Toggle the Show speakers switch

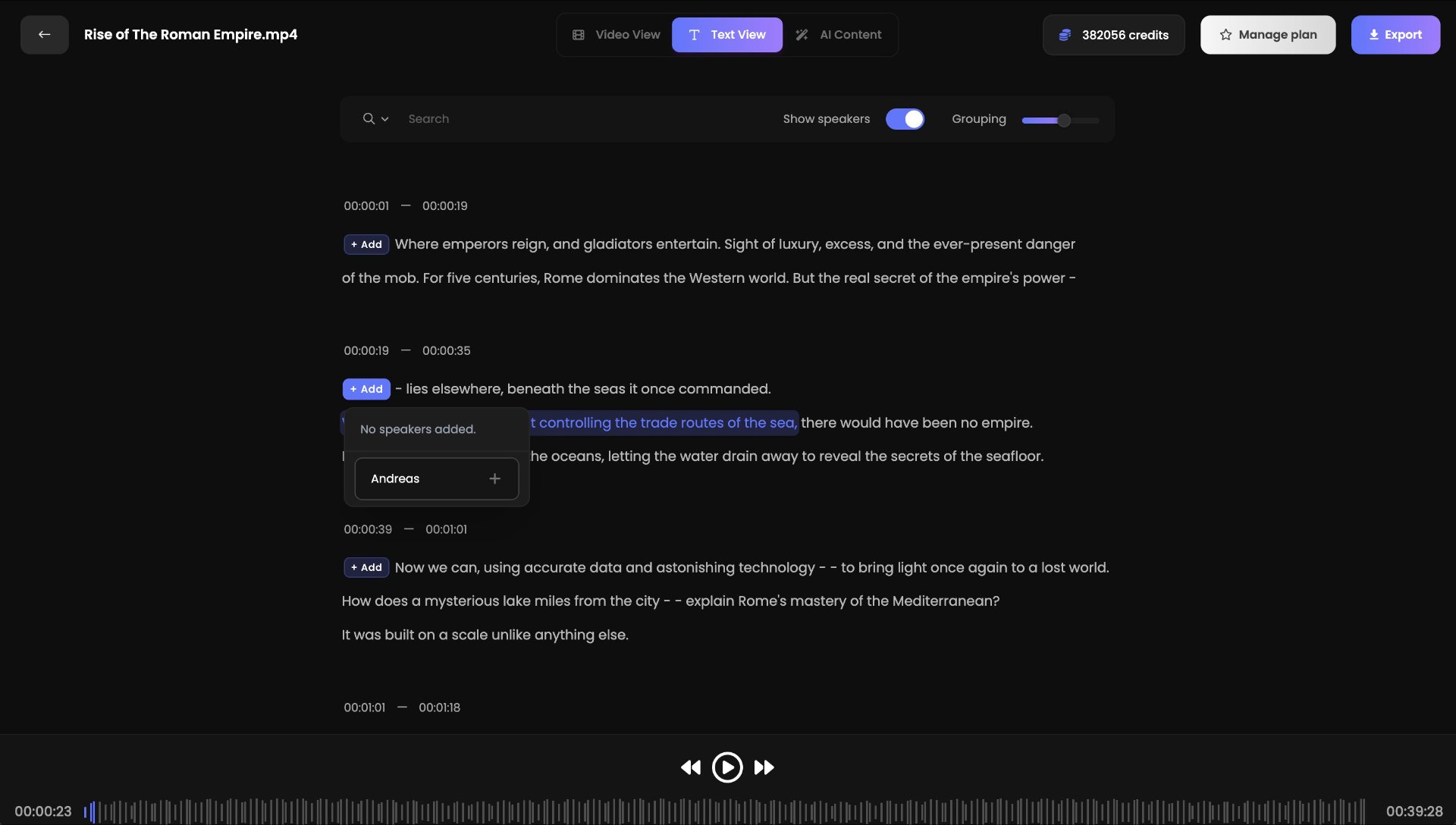pyautogui.click(x=905, y=119)
